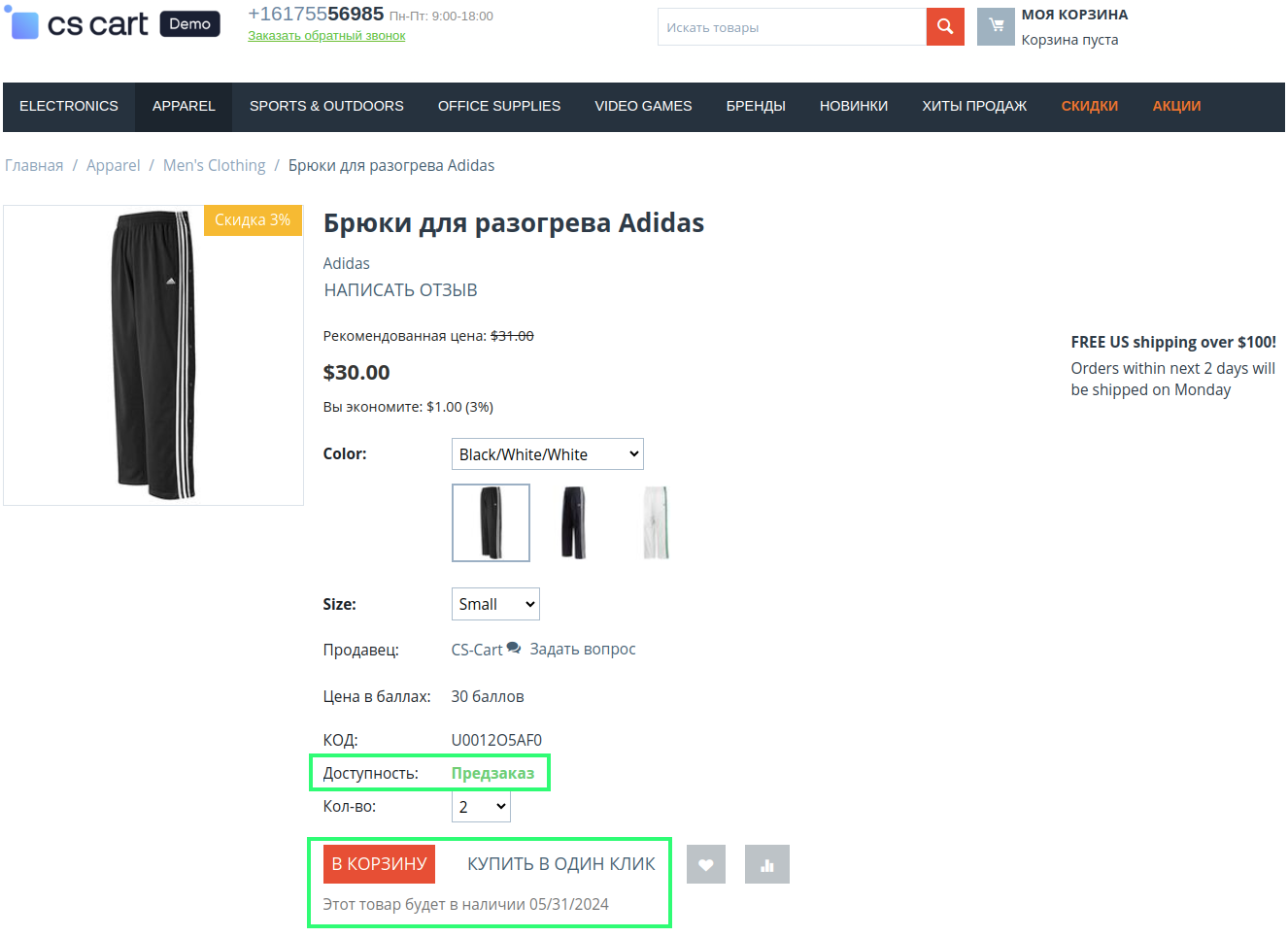Screen dimensions: 1288x937
Task: Go to Video Games menu
Action: pos(643,106)
